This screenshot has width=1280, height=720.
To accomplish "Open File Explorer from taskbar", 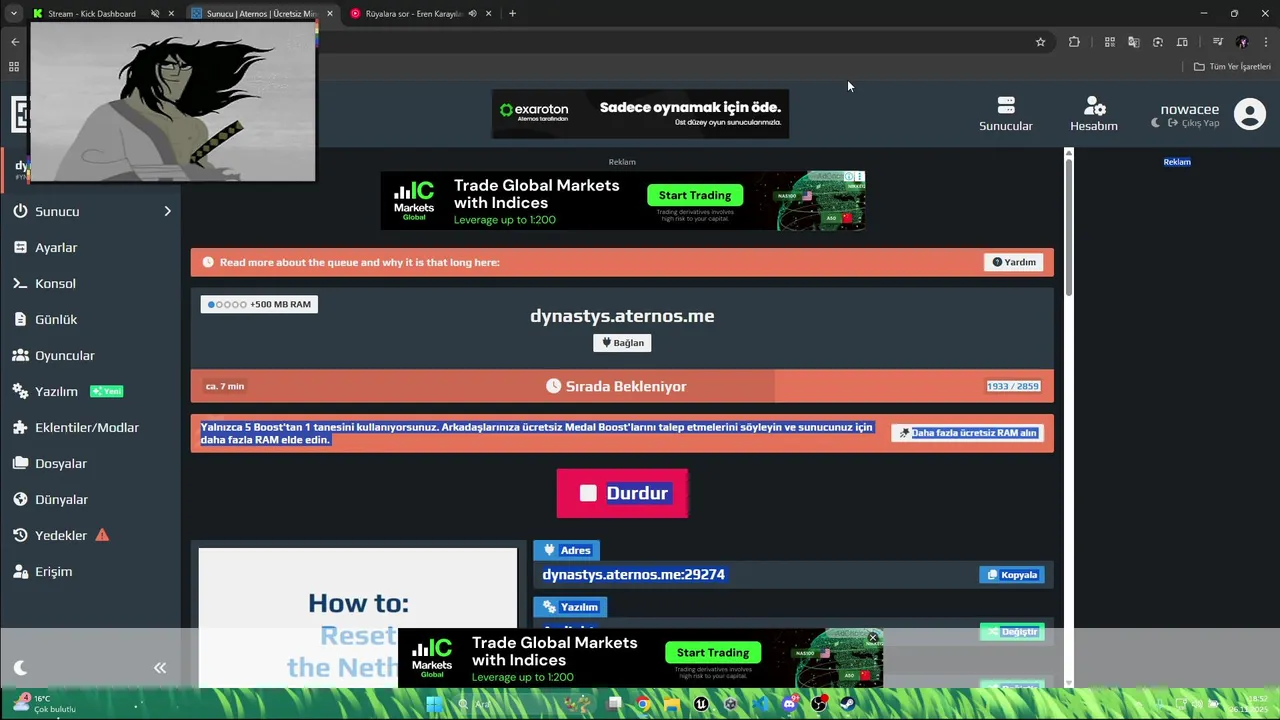I will tap(672, 704).
